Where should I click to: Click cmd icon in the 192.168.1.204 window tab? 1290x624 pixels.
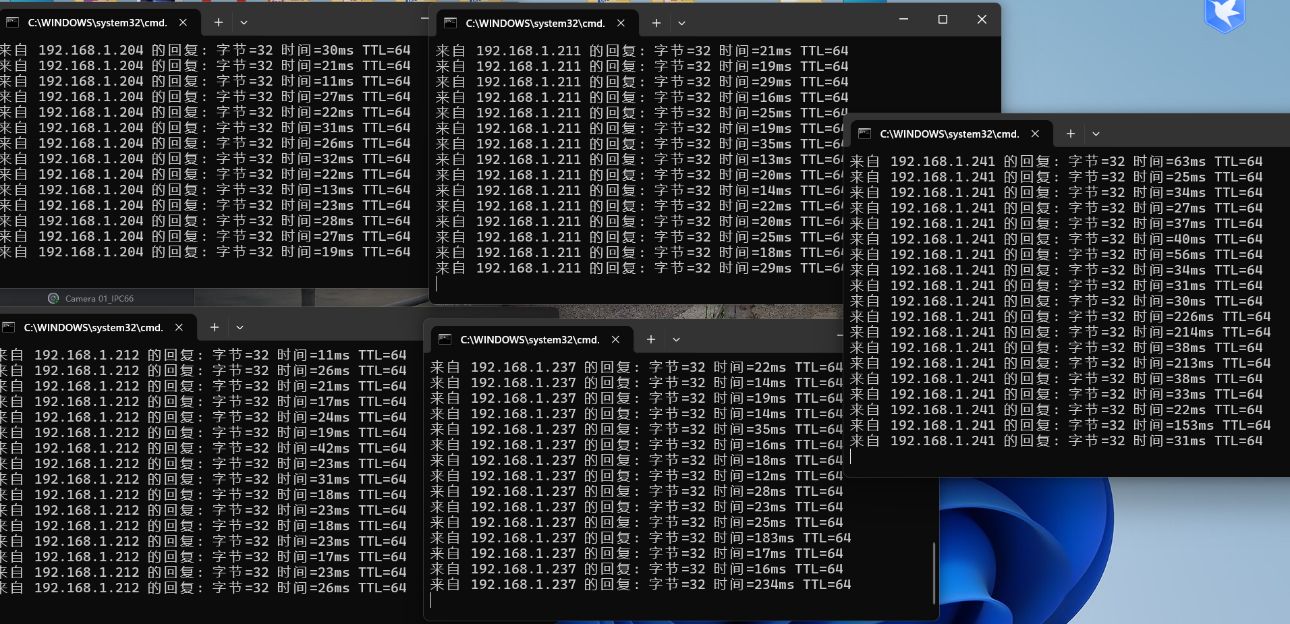pyautogui.click(x=12, y=22)
